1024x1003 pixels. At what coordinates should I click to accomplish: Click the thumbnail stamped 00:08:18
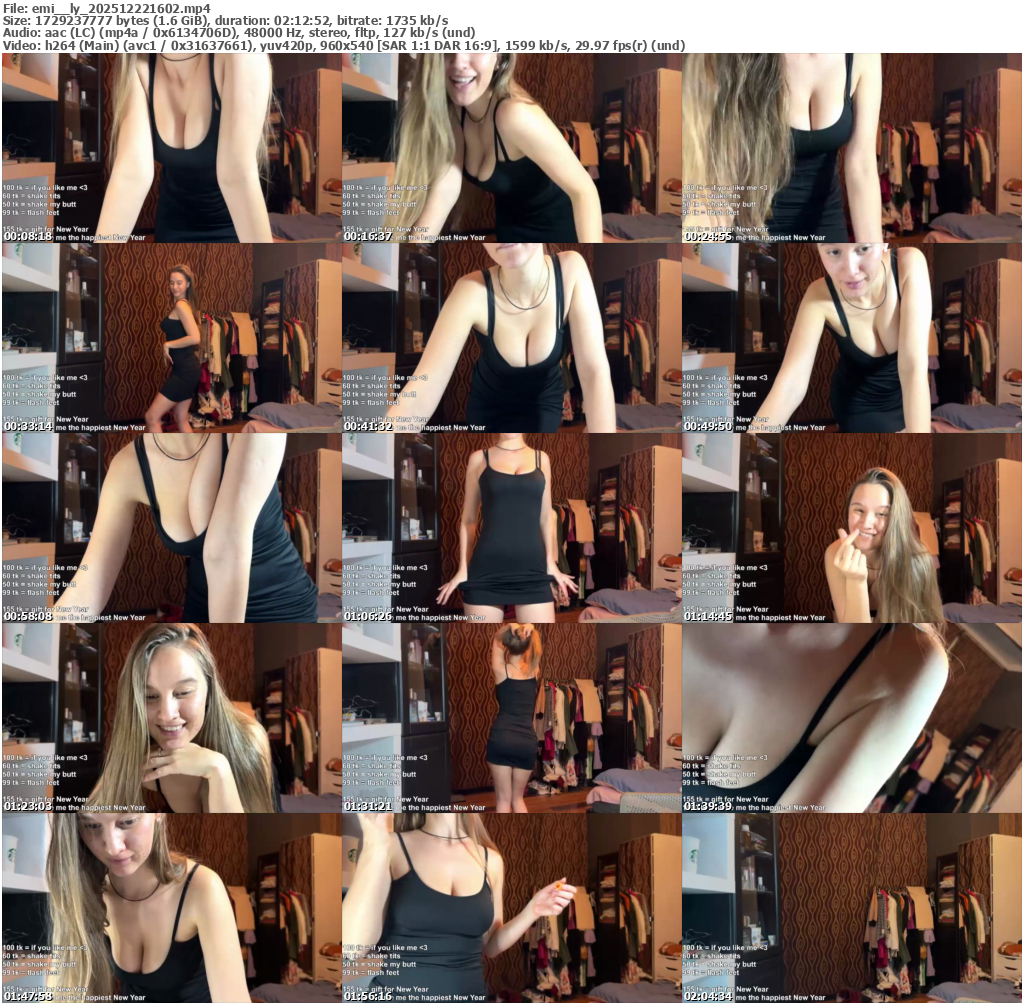pos(171,148)
